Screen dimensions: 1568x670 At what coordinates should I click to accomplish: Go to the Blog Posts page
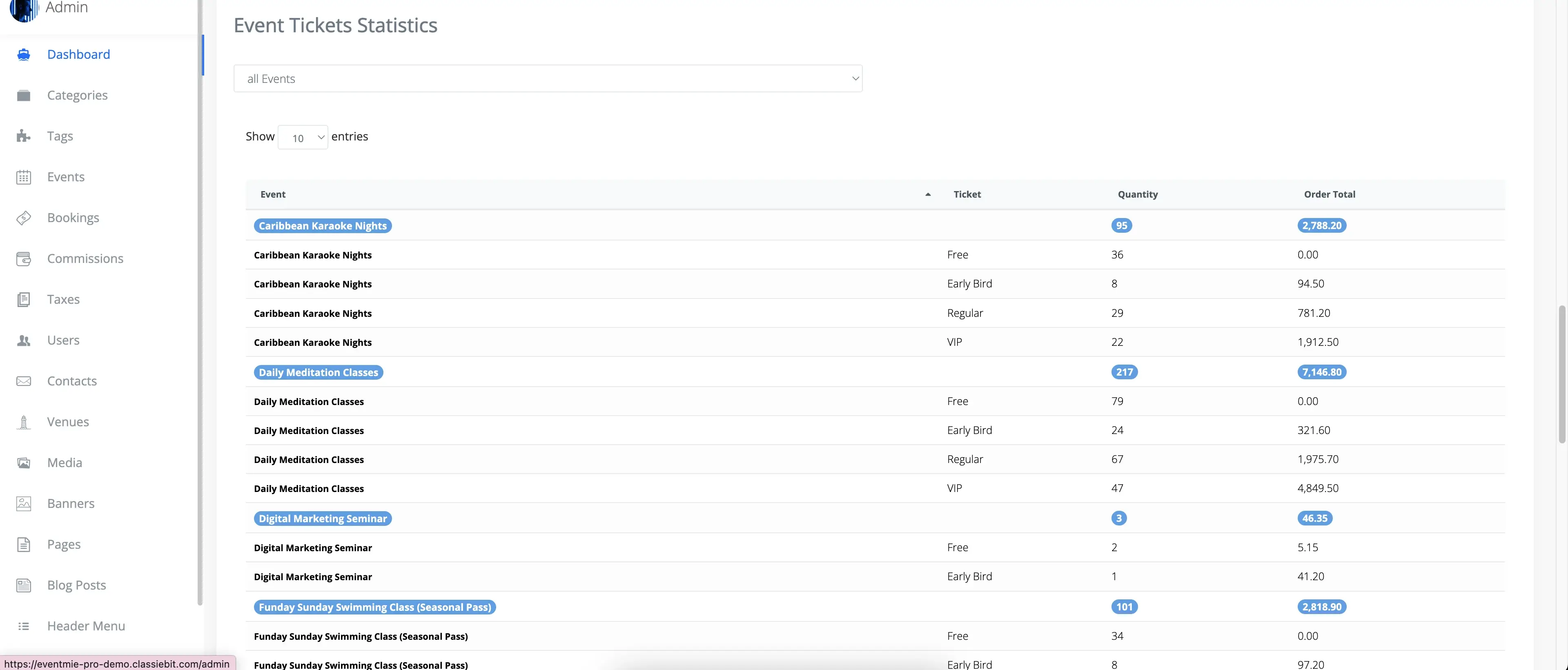coord(77,585)
